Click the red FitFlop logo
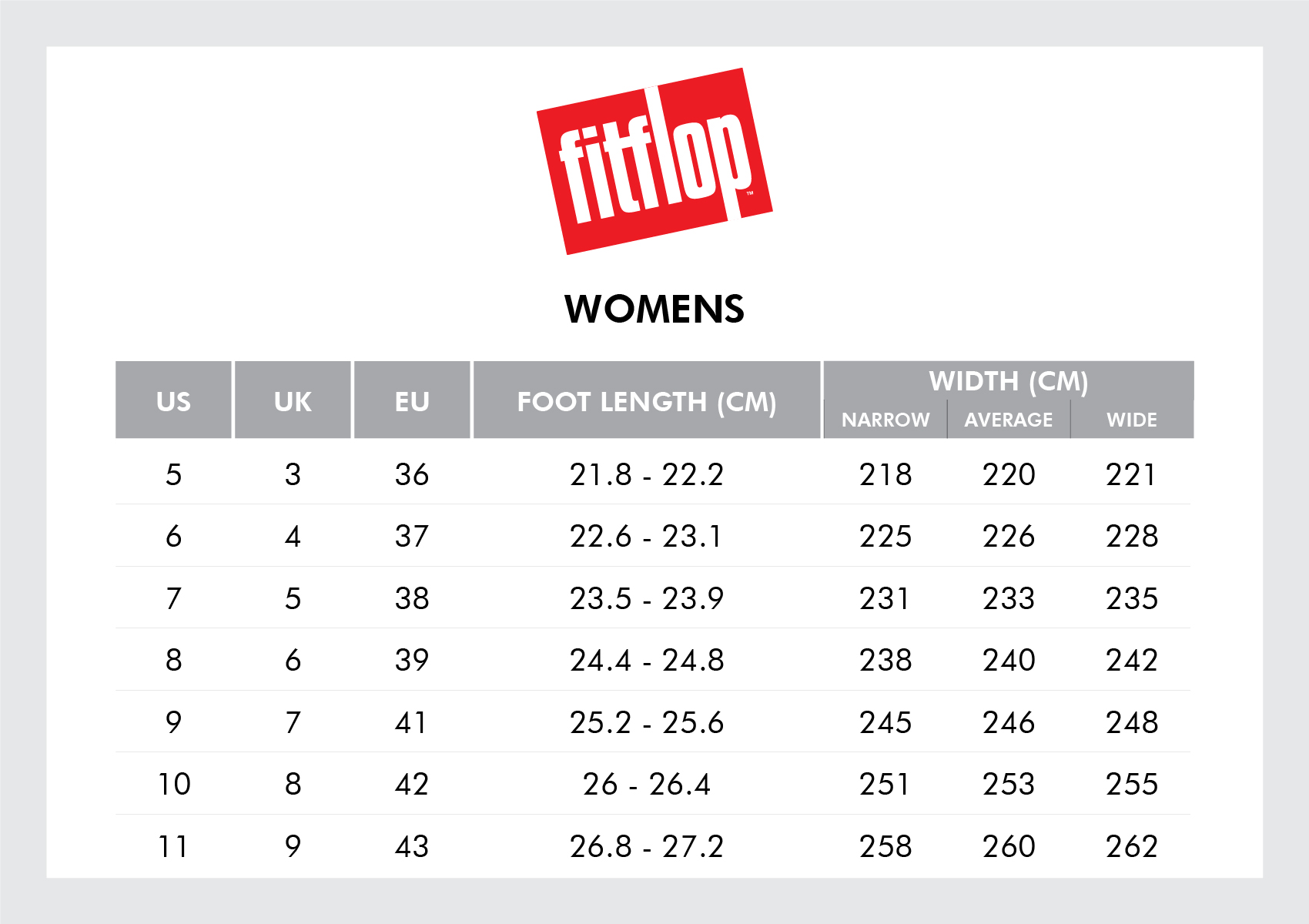1309x924 pixels. click(654, 162)
